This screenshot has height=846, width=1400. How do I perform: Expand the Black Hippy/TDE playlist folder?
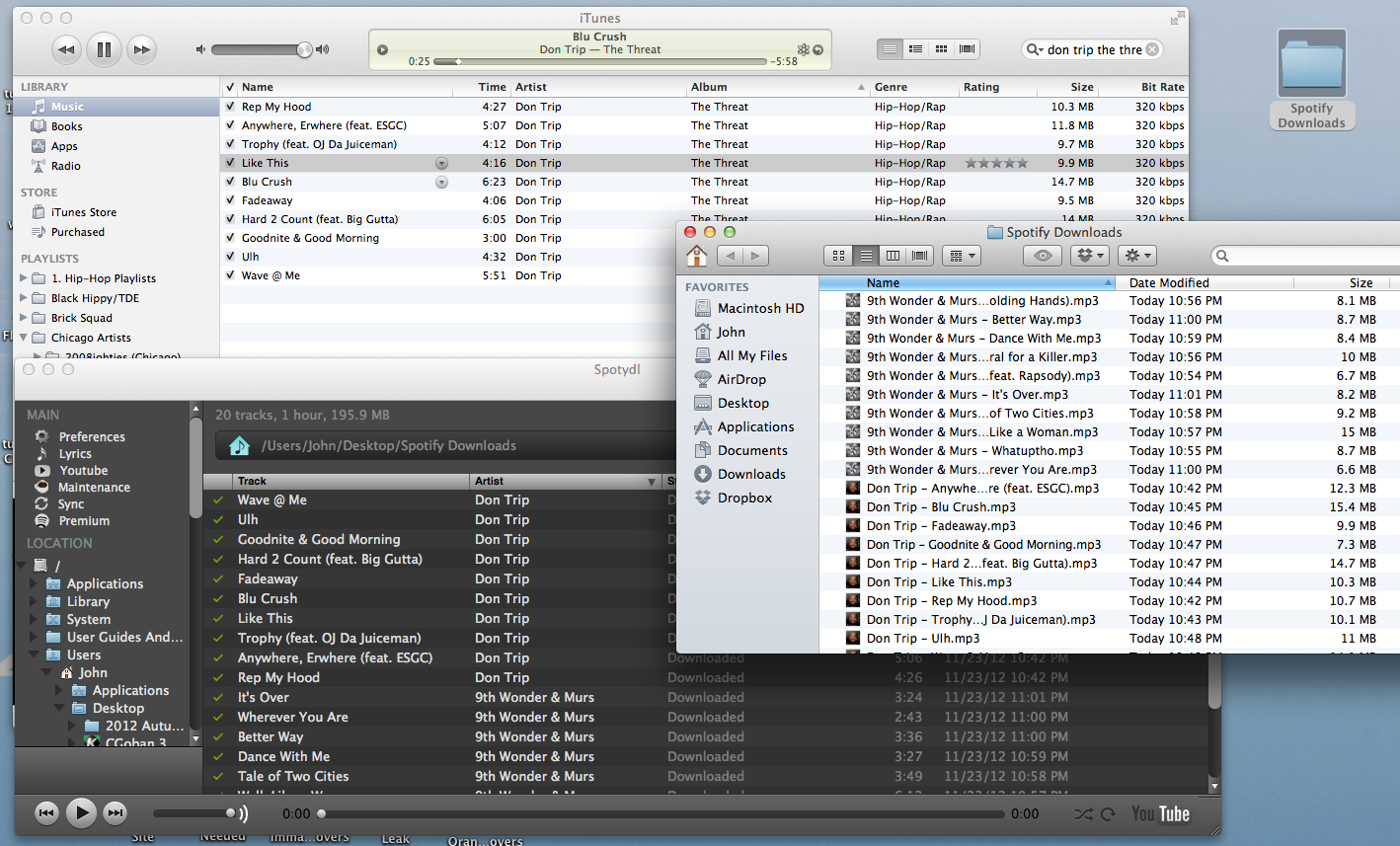[24, 298]
